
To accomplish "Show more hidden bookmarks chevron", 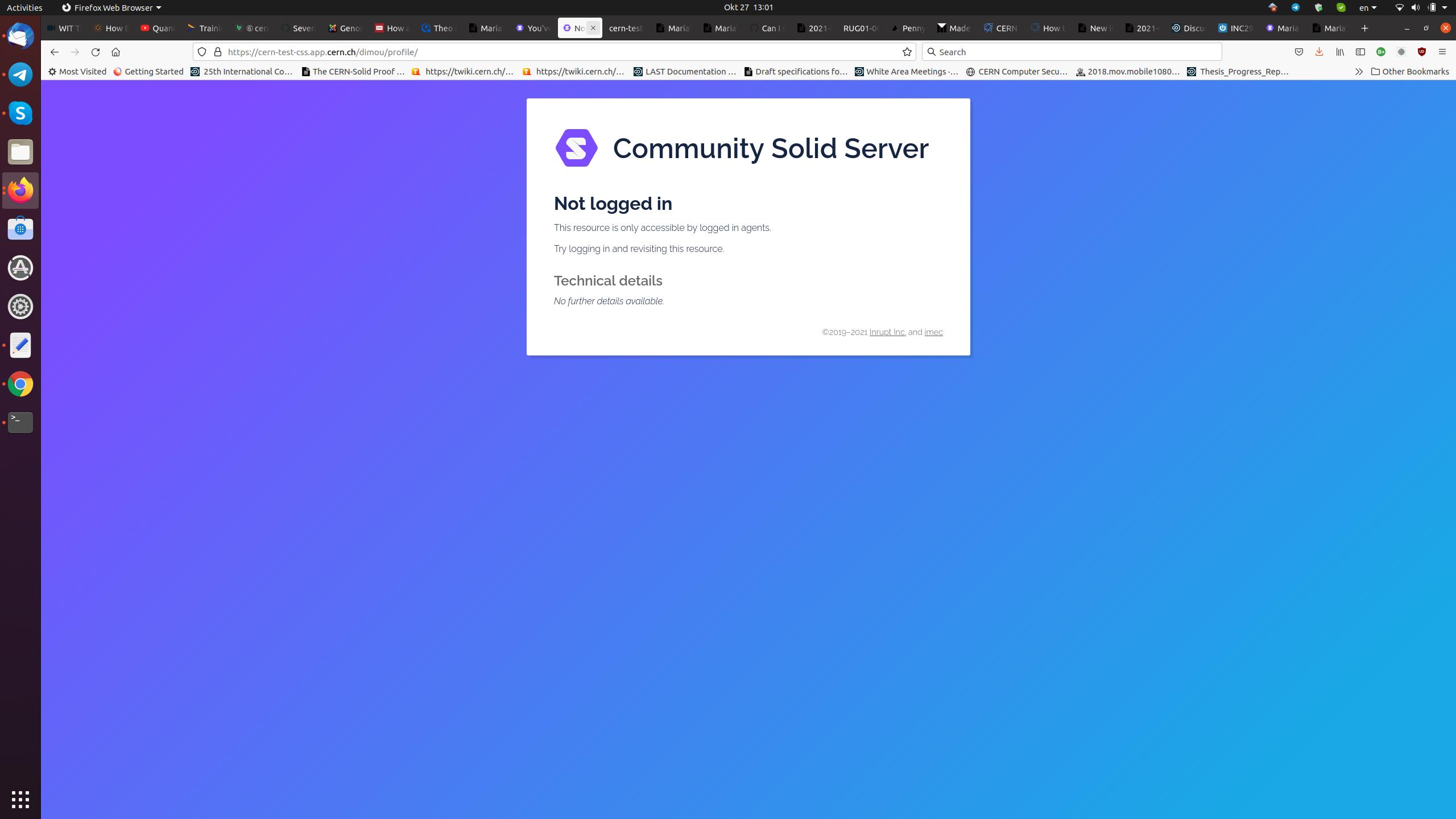I will [1359, 72].
